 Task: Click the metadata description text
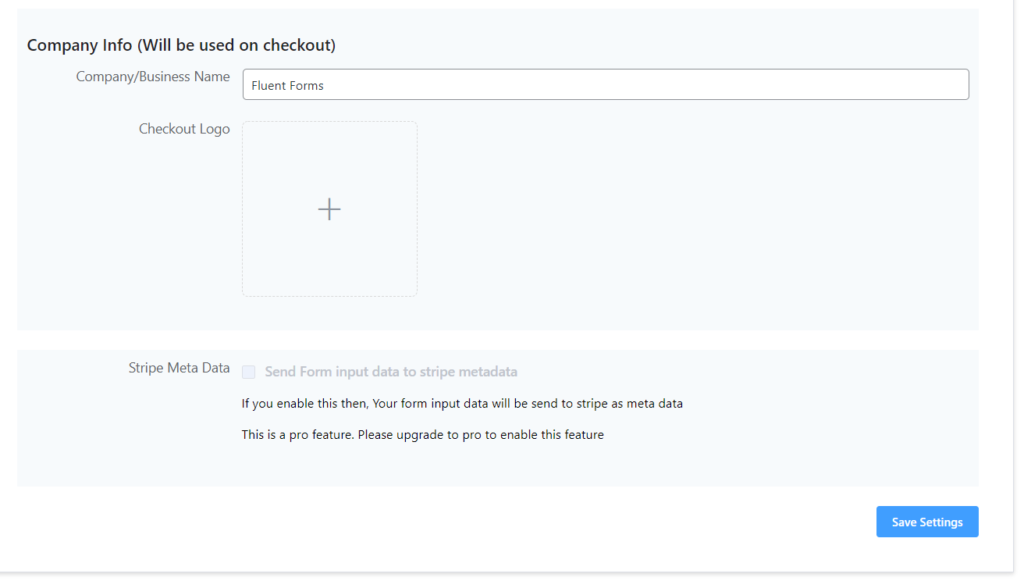coord(462,403)
